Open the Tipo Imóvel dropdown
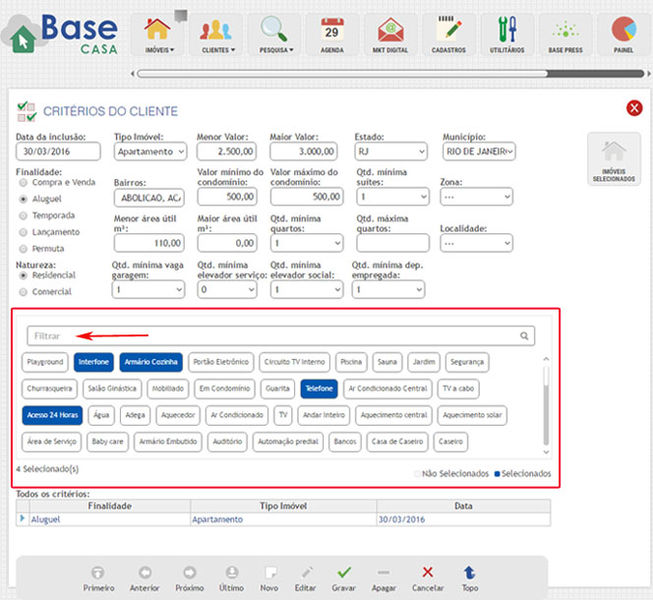 tap(149, 151)
